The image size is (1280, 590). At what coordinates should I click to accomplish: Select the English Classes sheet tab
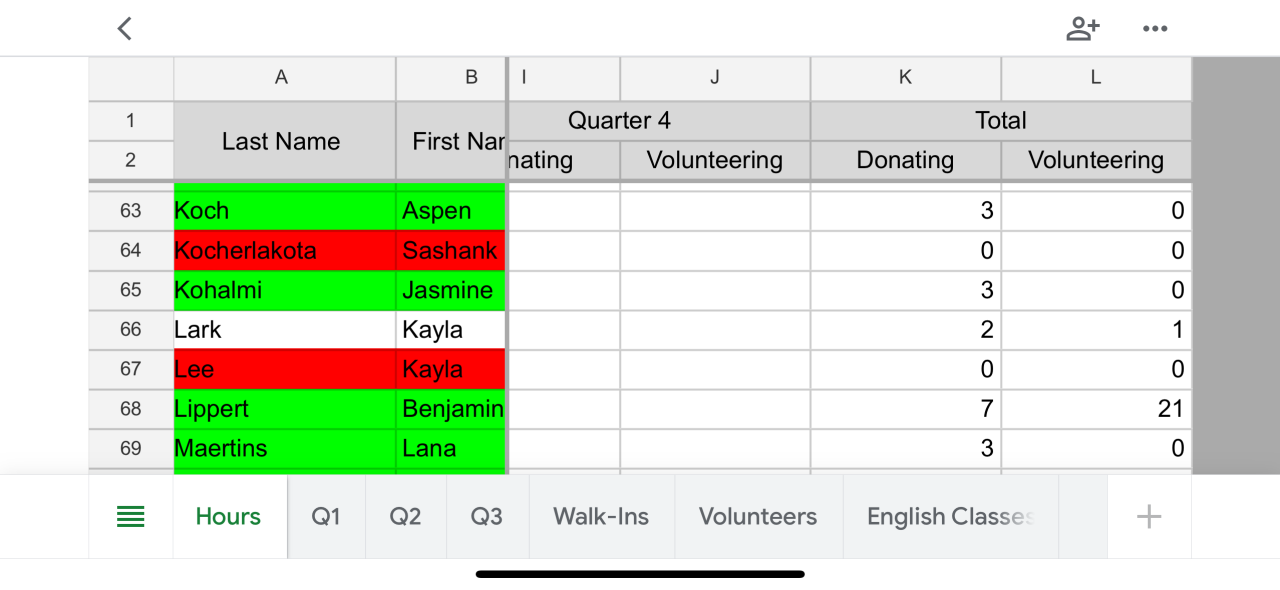tap(950, 517)
